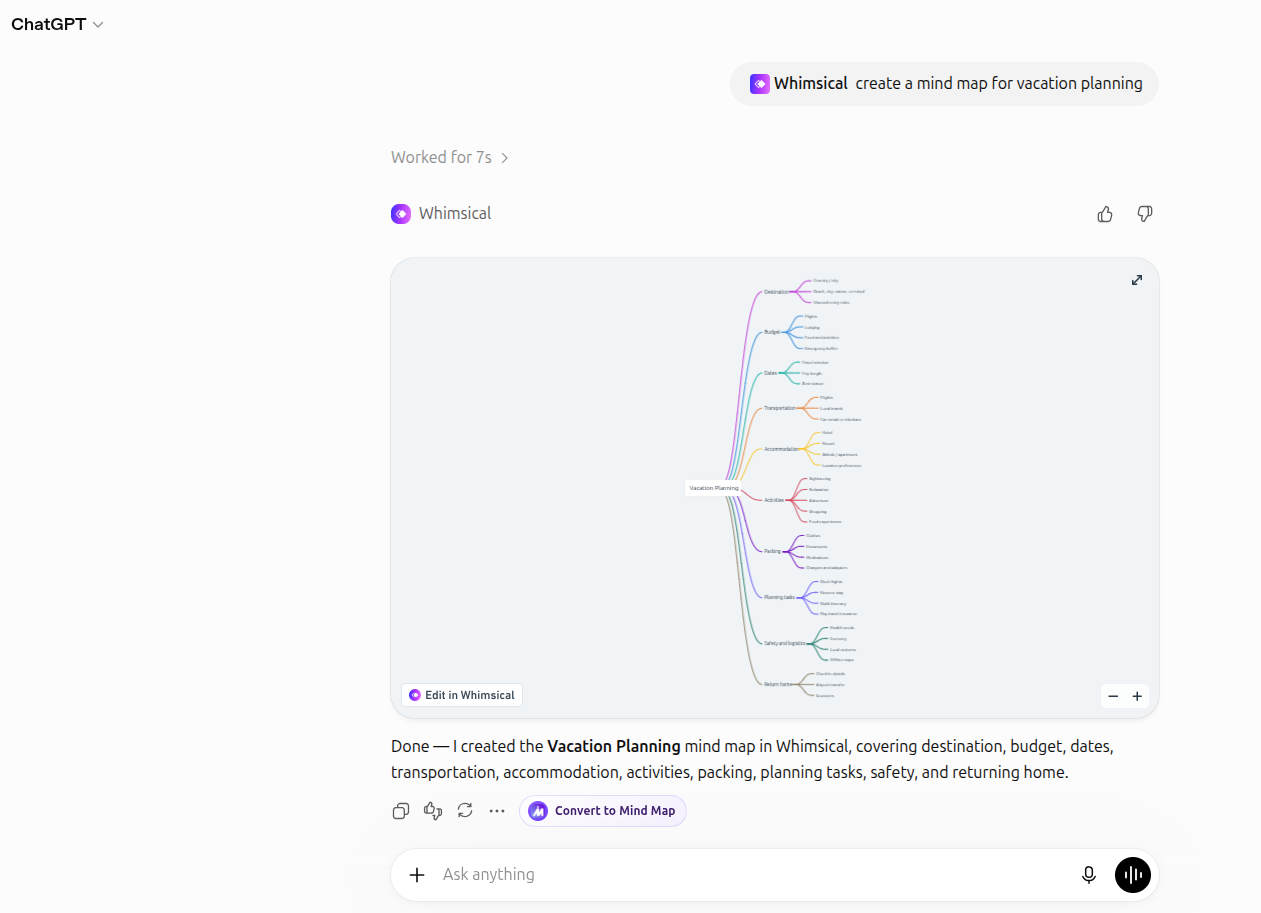Launch voice mode with the waveform button
The image size is (1261, 913).
(1133, 875)
